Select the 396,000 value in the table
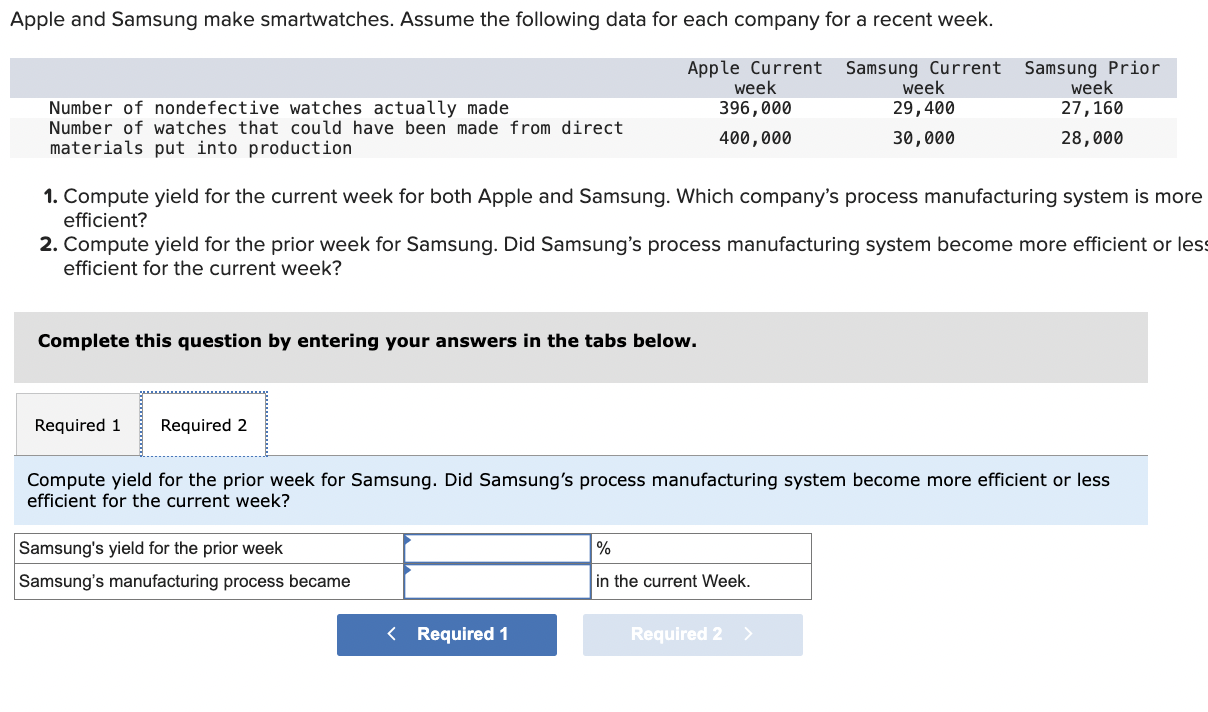This screenshot has height=712, width=1208. 755,108
